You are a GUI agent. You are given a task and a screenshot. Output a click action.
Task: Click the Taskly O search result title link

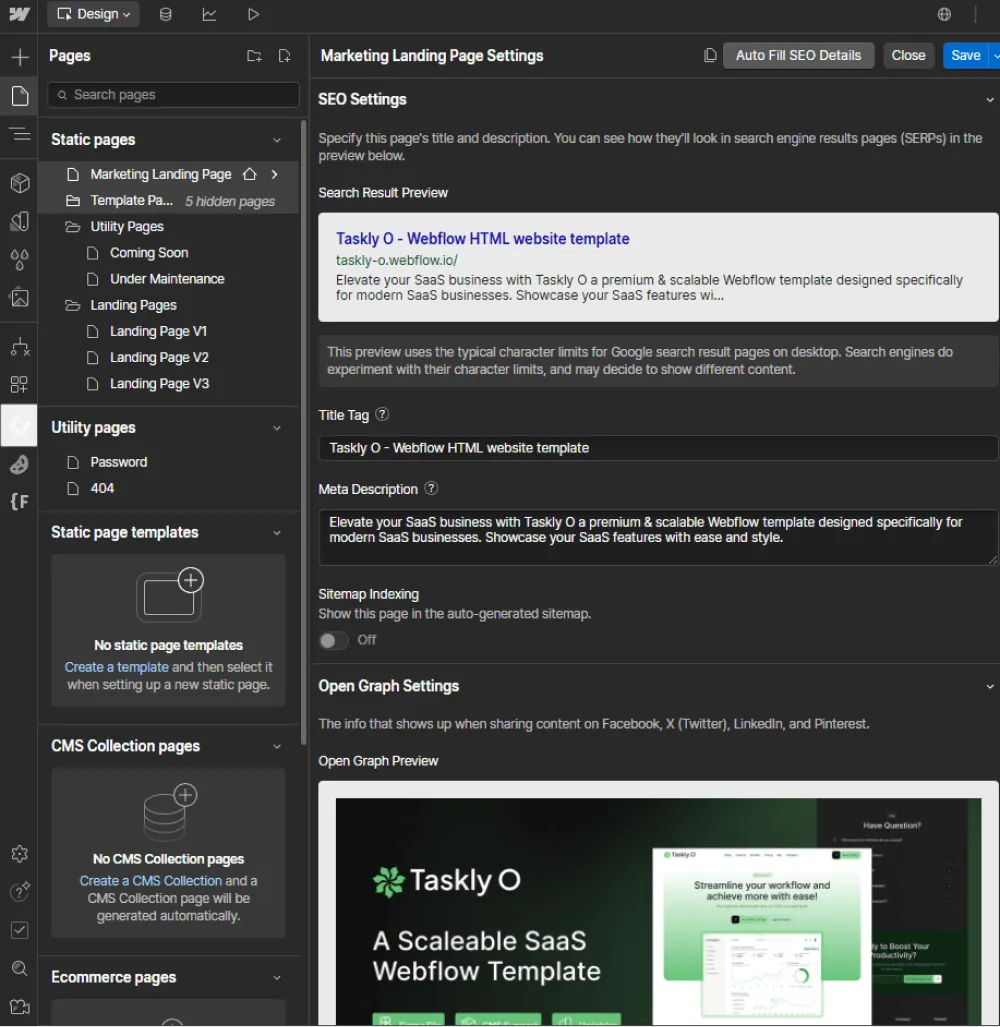tap(483, 238)
